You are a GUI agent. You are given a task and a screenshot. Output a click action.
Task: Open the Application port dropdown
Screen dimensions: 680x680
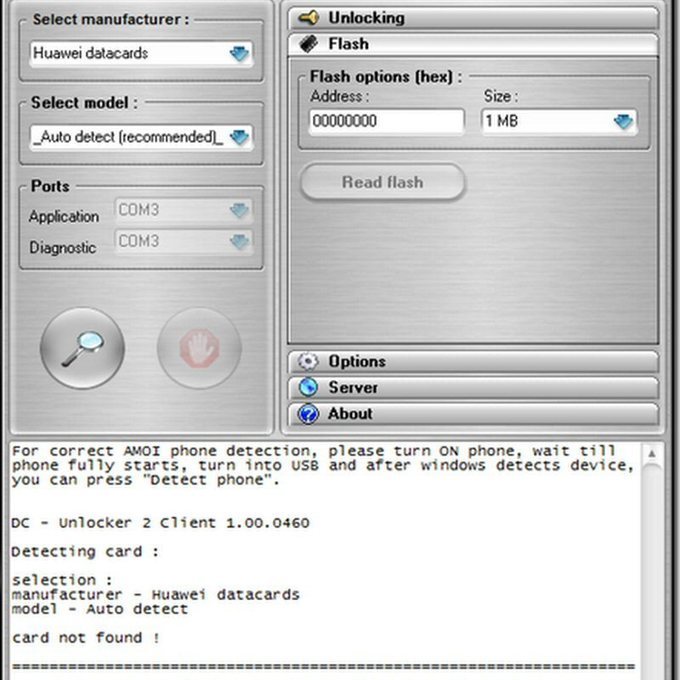pyautogui.click(x=238, y=211)
